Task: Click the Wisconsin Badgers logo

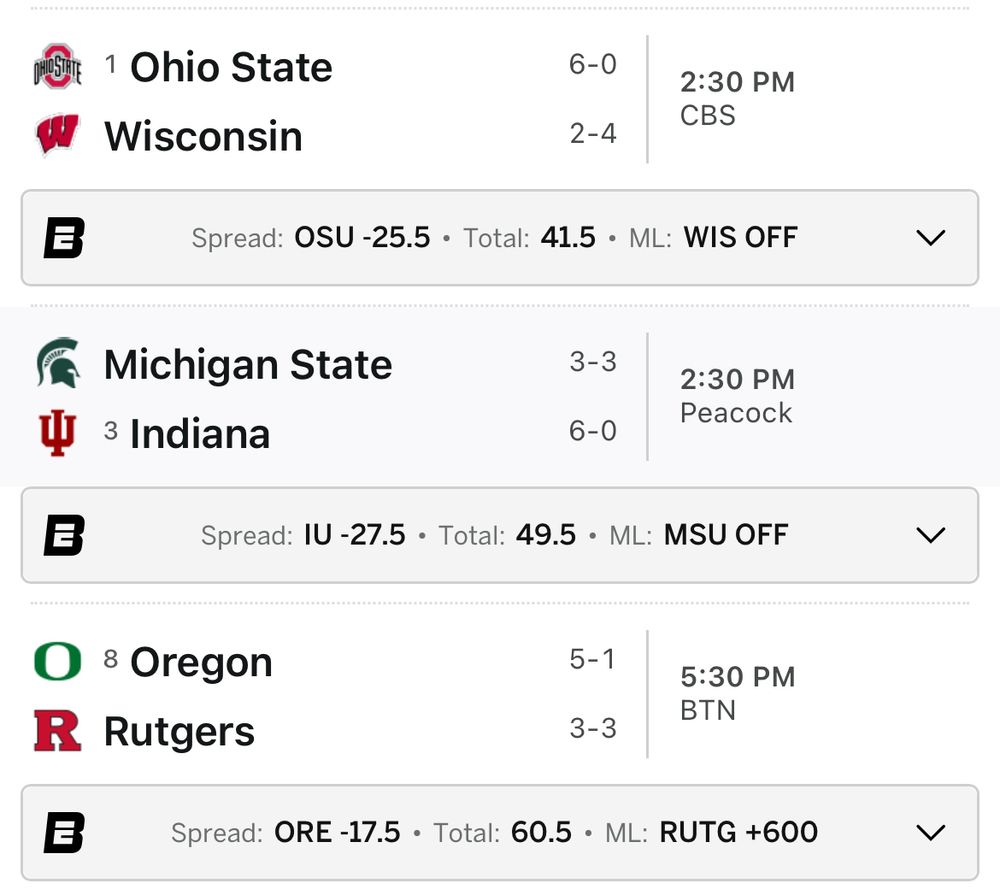Action: (x=57, y=136)
